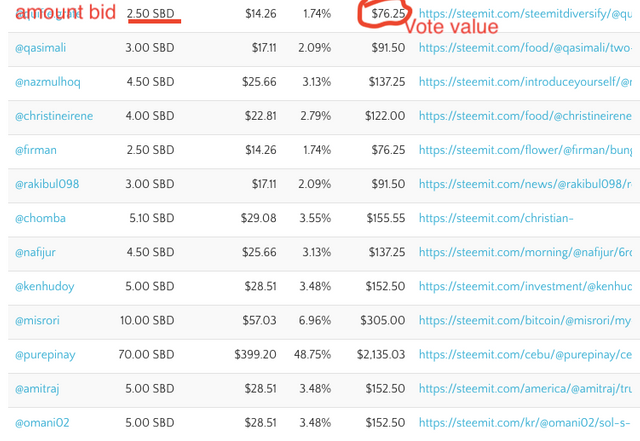Open the @purepinay profile
The image size is (640, 441).
click(x=45, y=354)
